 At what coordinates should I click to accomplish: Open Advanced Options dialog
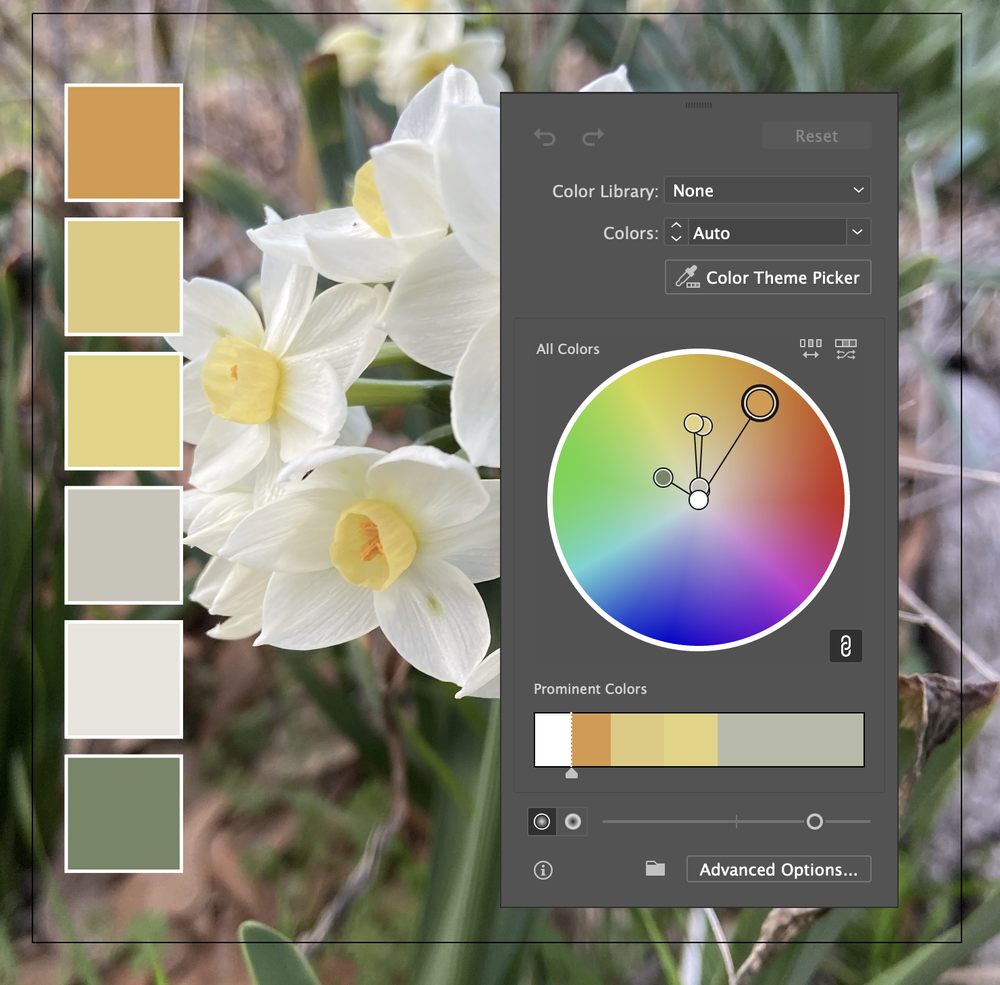(778, 869)
